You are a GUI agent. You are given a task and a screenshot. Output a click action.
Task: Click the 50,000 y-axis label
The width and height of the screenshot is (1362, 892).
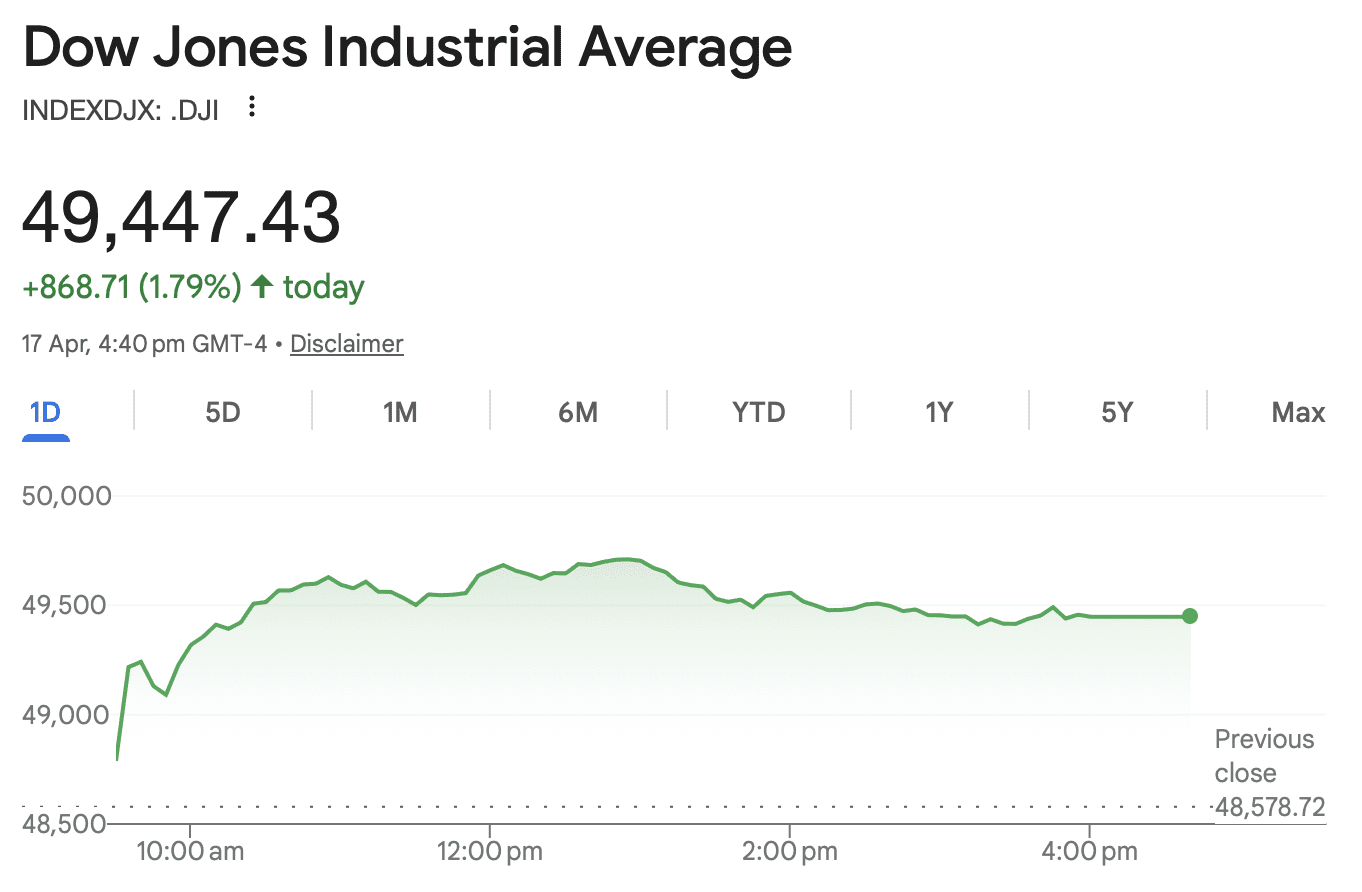click(x=66, y=496)
